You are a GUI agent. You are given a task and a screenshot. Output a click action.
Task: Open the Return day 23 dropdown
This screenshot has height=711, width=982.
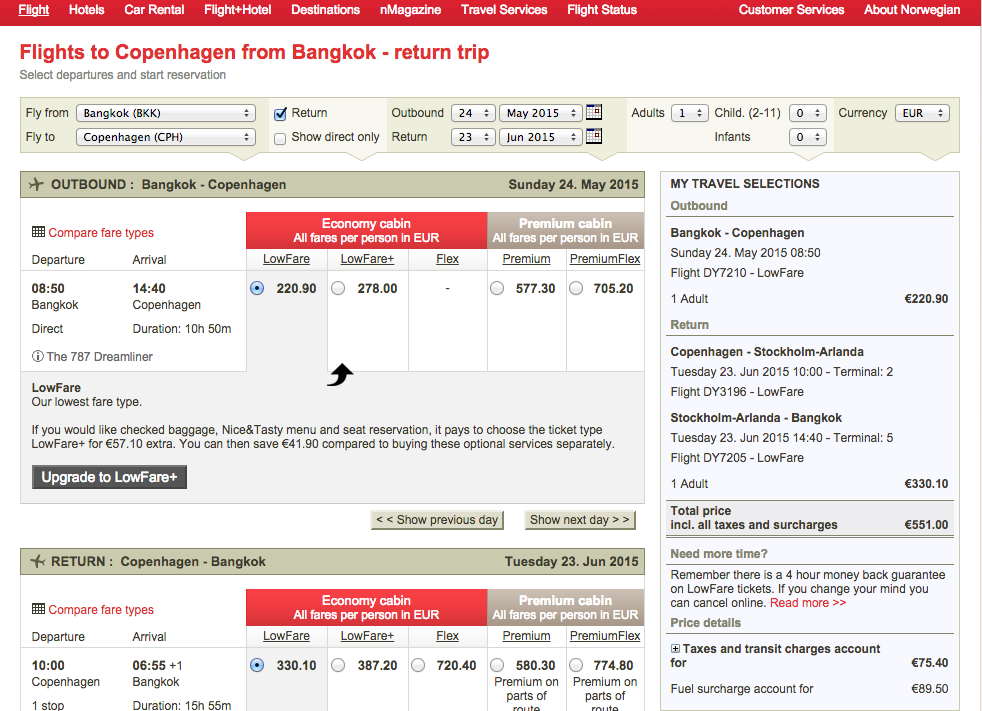473,137
